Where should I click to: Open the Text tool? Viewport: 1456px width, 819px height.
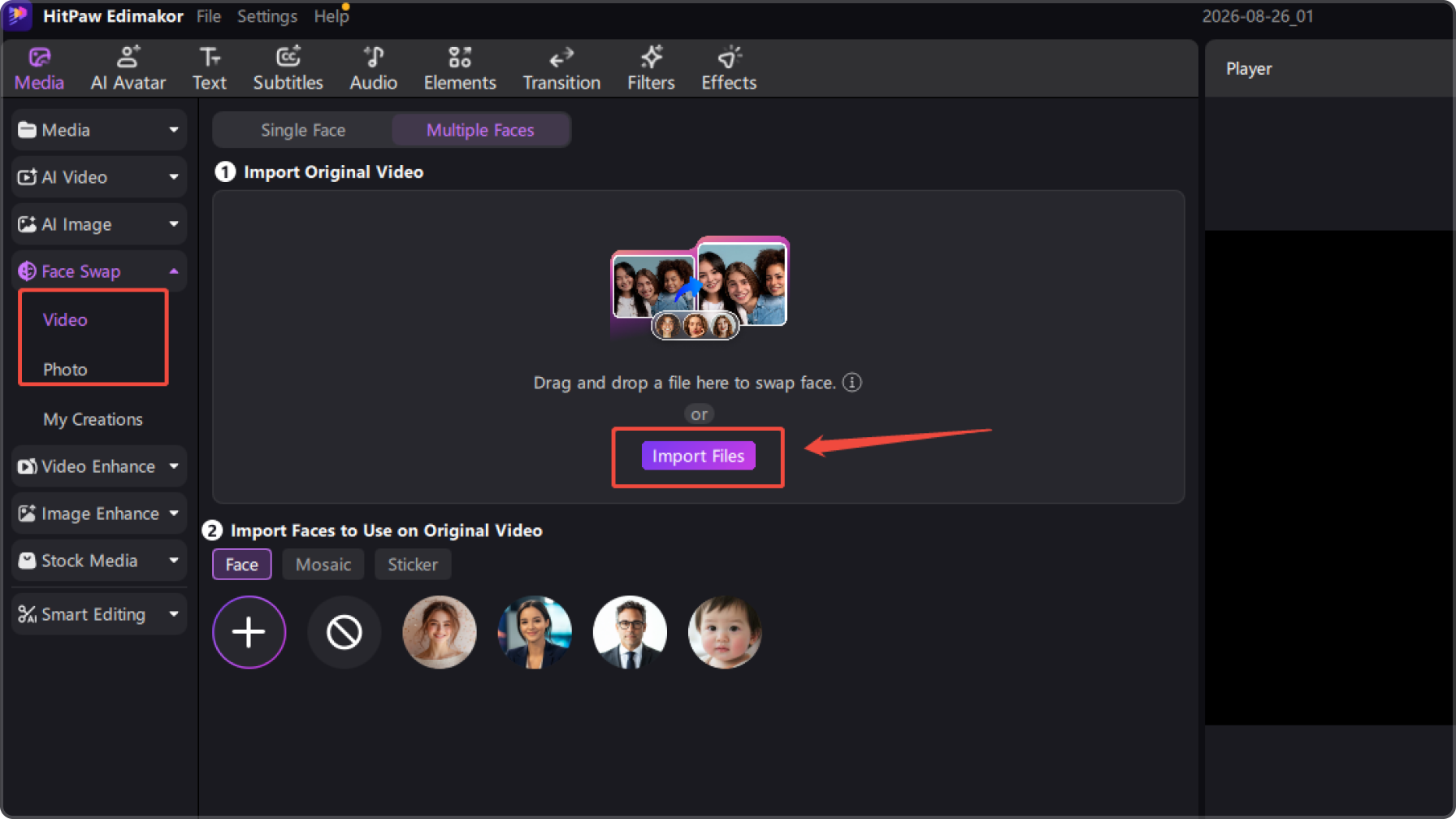210,68
